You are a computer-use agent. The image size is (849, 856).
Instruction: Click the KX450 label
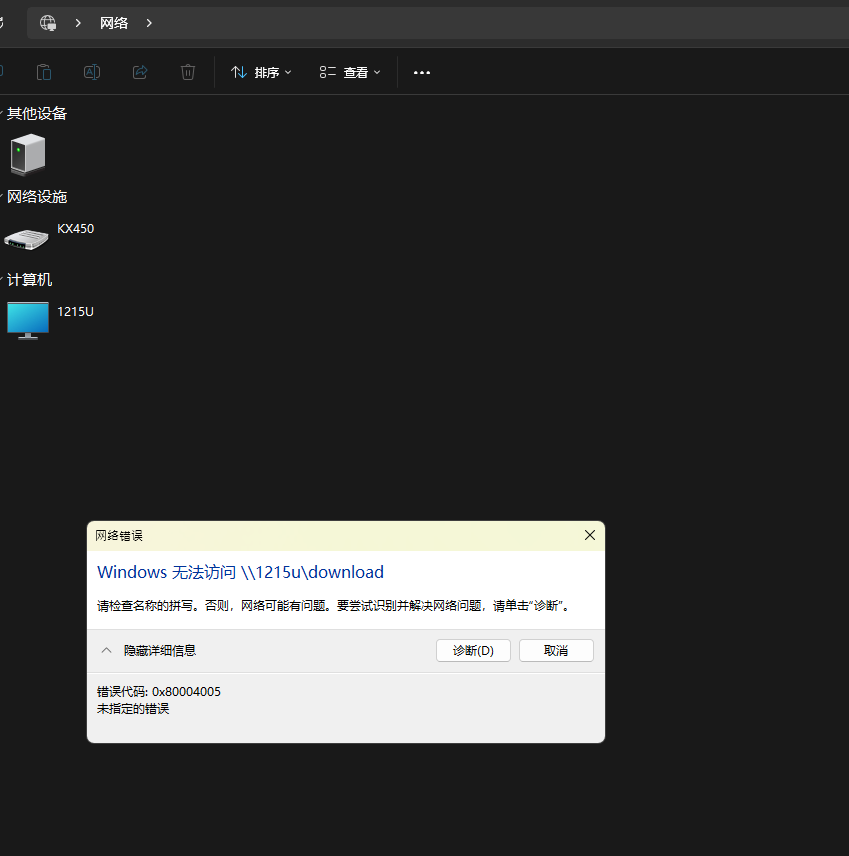[75, 229]
